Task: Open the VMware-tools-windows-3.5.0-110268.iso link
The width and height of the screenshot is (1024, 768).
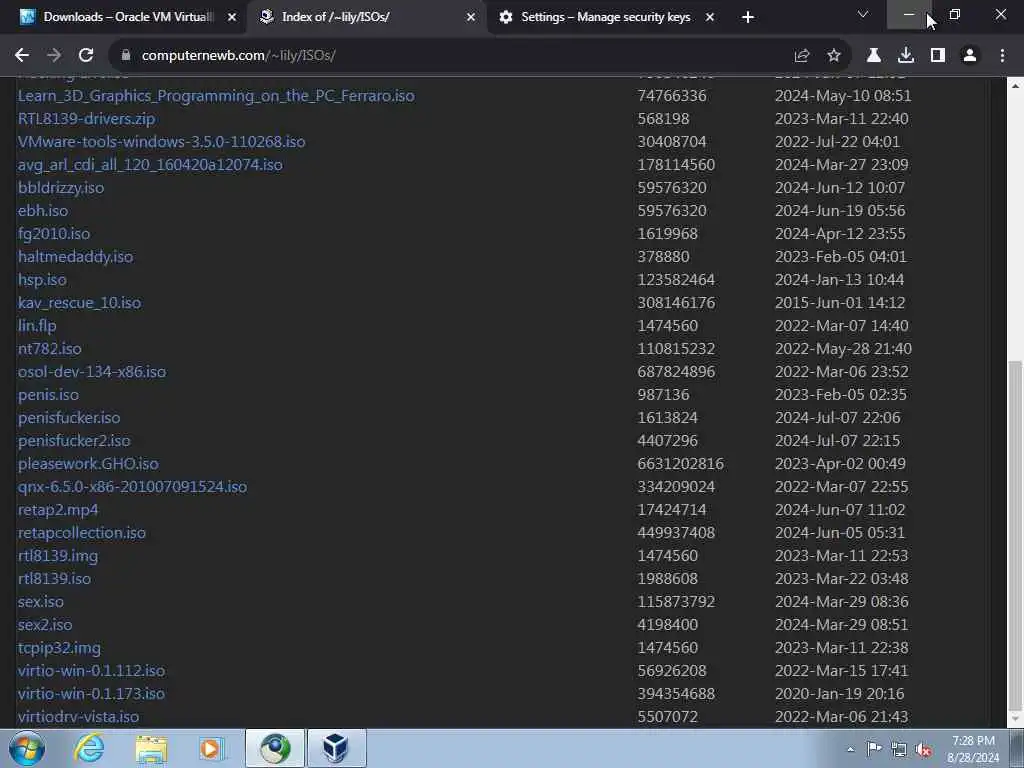Action: coord(161,142)
